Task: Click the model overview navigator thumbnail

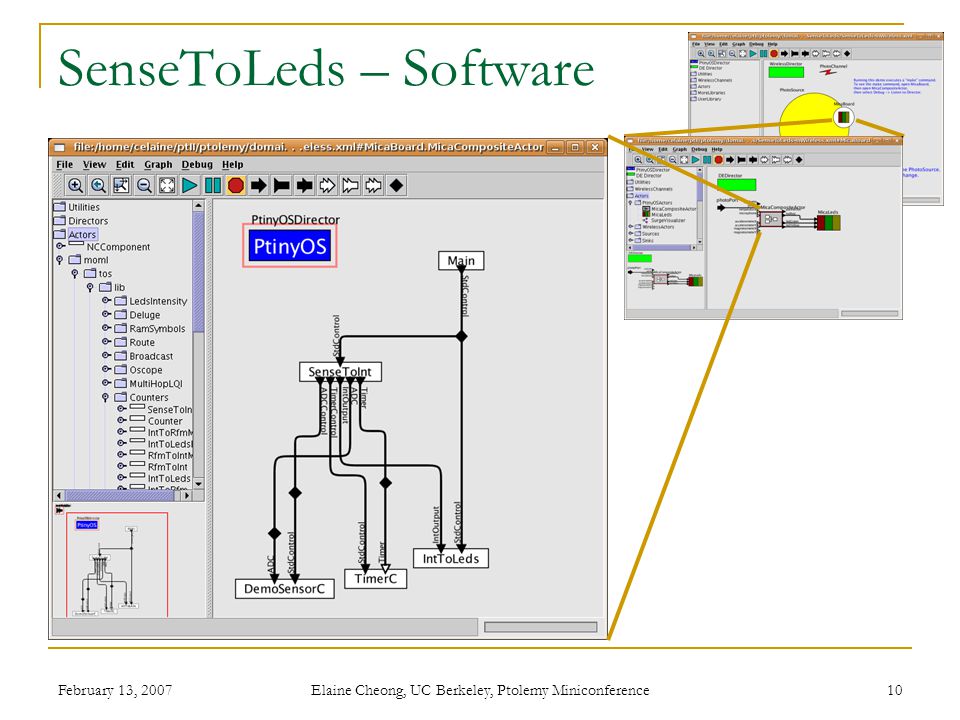Action: coord(117,564)
